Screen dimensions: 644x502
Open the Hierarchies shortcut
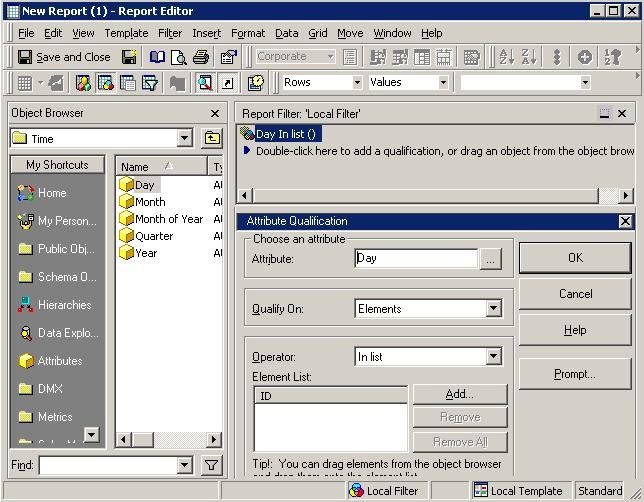pos(64,305)
